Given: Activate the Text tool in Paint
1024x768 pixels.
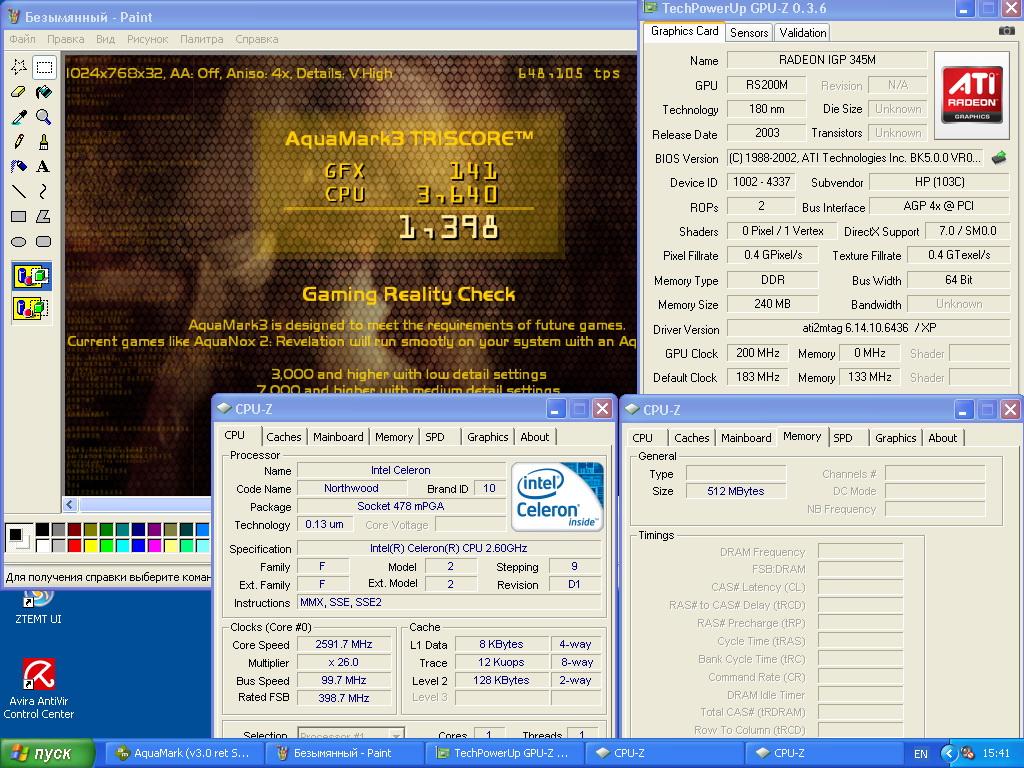Looking at the screenshot, I should 44,167.
